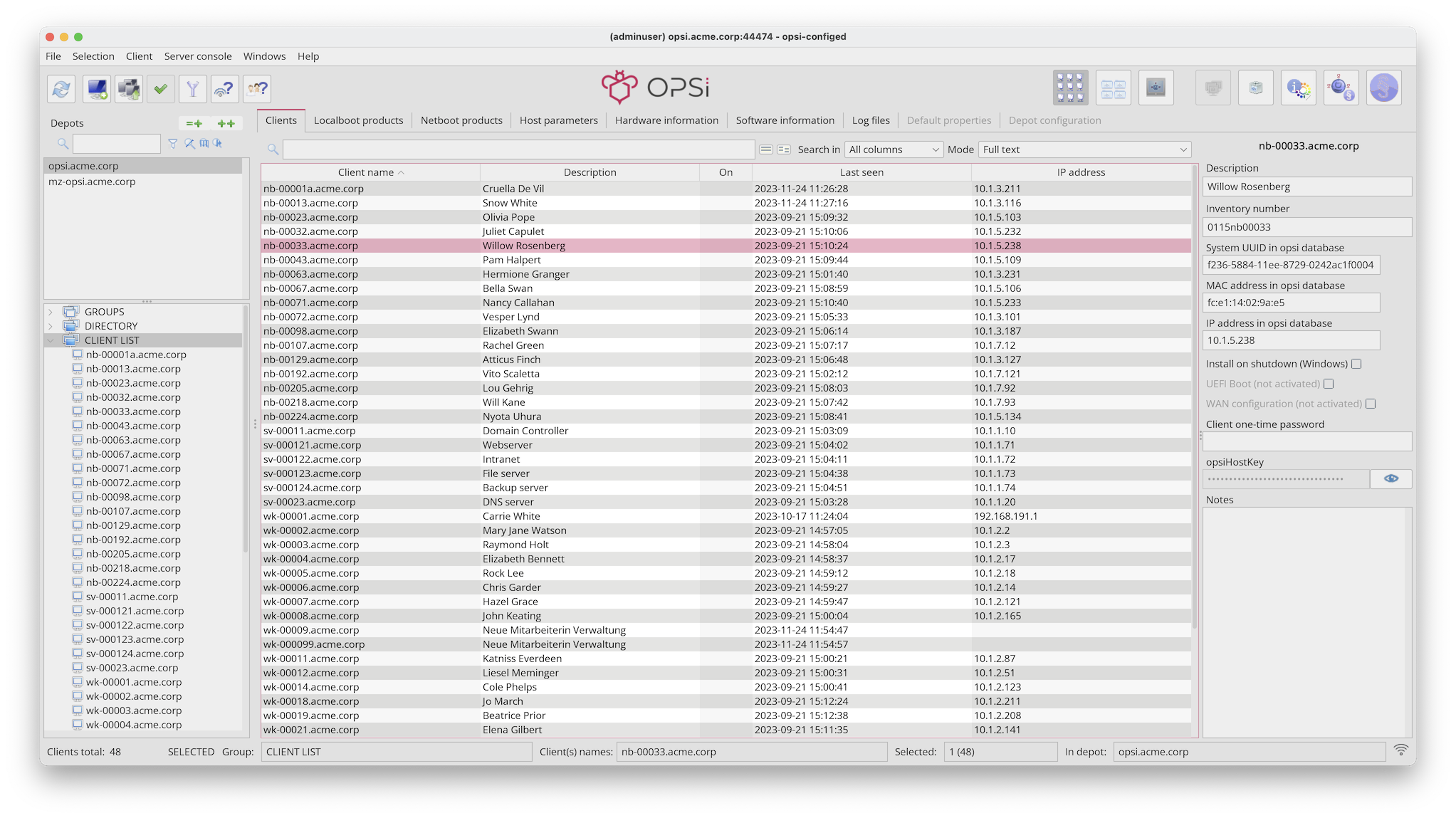1456x818 pixels.
Task: Reveal opsiHostKey with the eye button
Action: [1391, 478]
